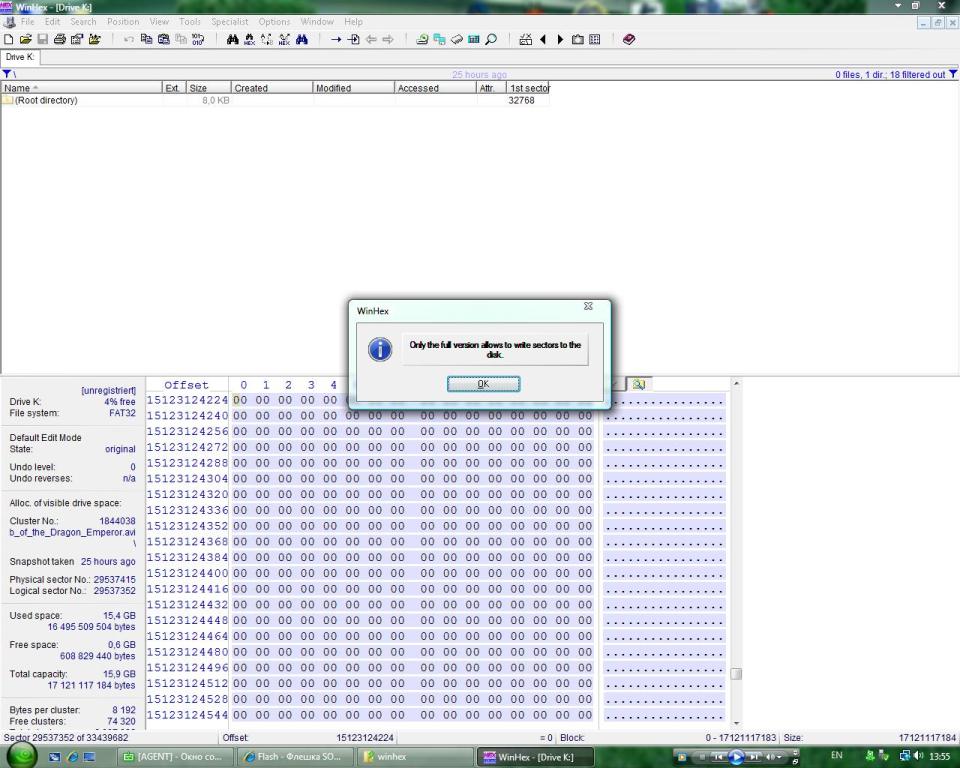Sort by the 1st sector column header
The width and height of the screenshot is (960, 768).
[x=528, y=88]
